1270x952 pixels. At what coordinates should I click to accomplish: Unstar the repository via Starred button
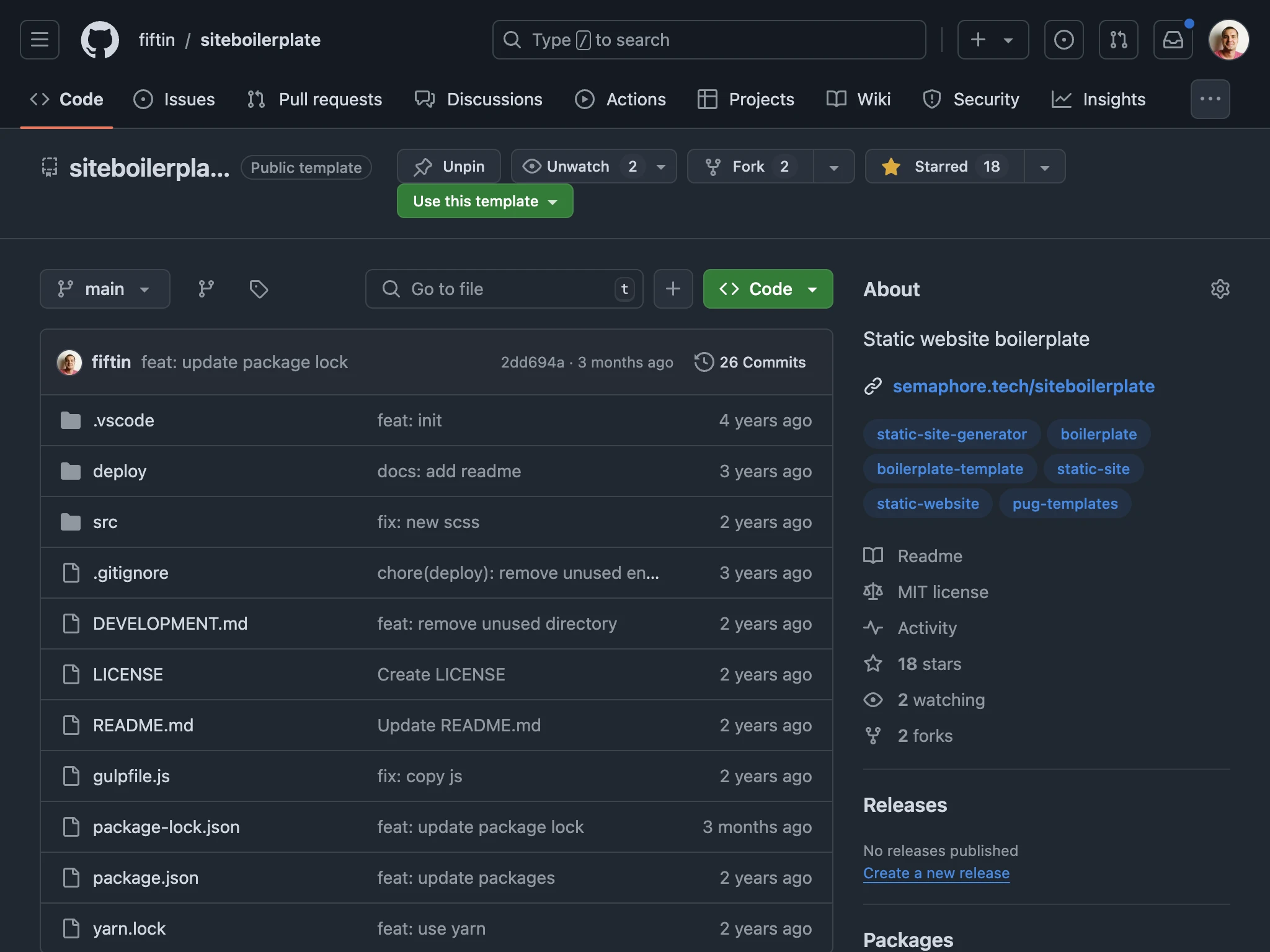click(944, 166)
